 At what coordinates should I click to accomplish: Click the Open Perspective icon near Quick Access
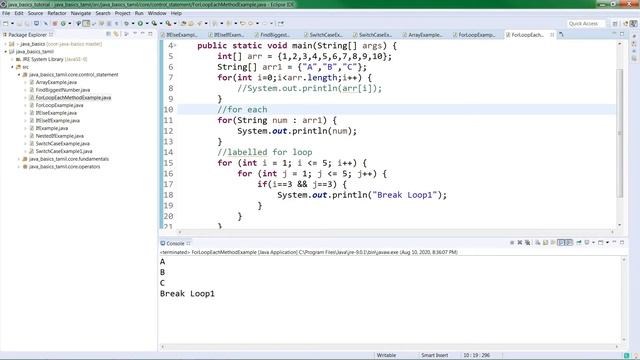click(x=615, y=24)
